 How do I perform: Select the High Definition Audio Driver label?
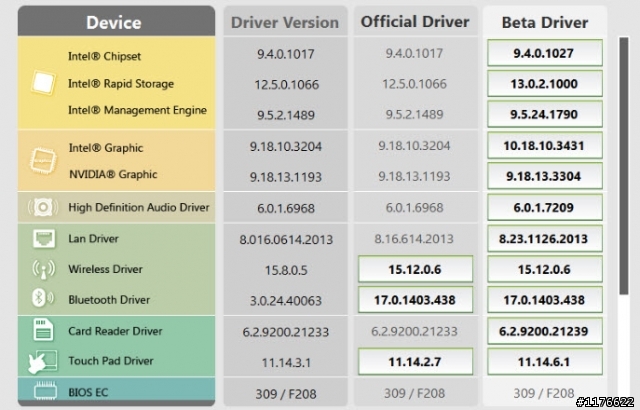(139, 207)
